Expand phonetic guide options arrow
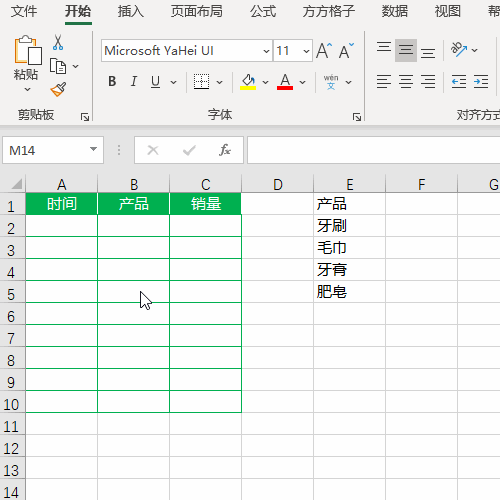 348,82
